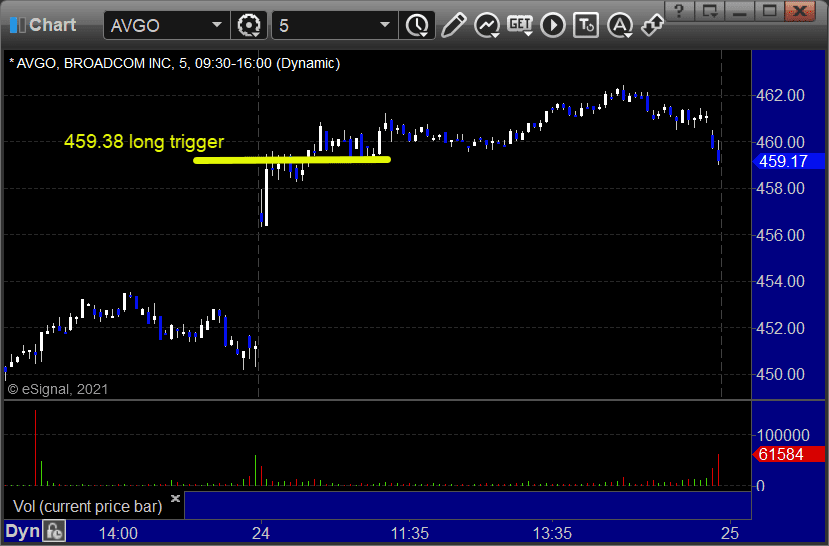Screen dimensions: 829x546
Task: Click the Vol (current price bar) label
Action: pyautogui.click(x=88, y=506)
